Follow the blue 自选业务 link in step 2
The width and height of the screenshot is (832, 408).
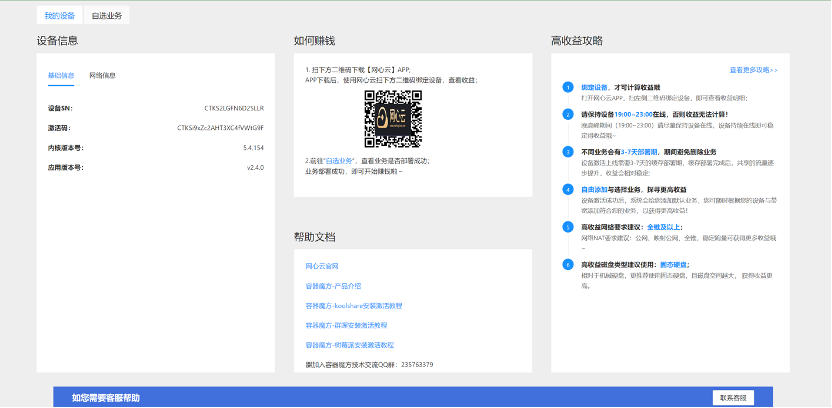click(340, 161)
